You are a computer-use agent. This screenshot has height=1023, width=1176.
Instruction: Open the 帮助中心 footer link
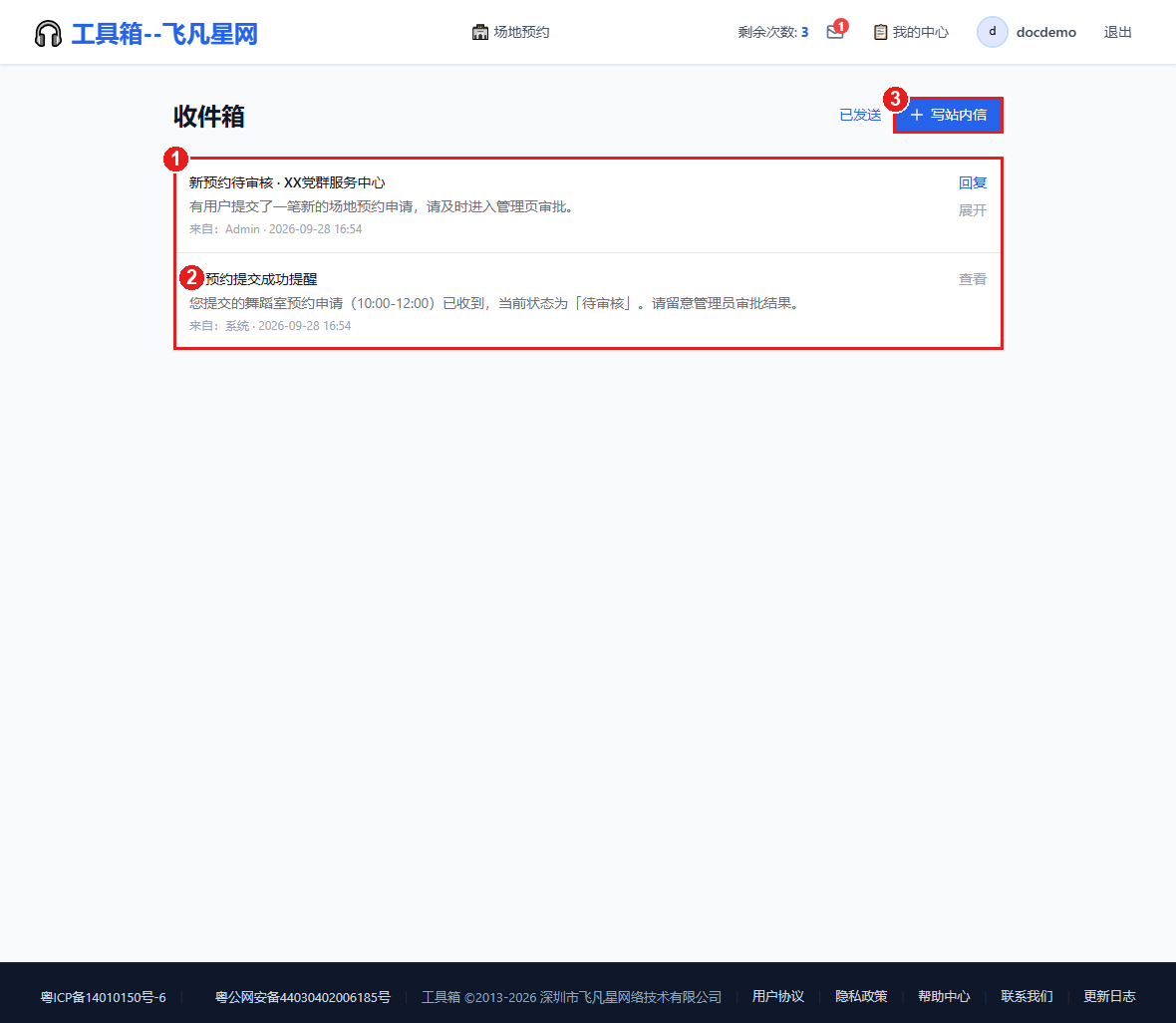coord(944,996)
